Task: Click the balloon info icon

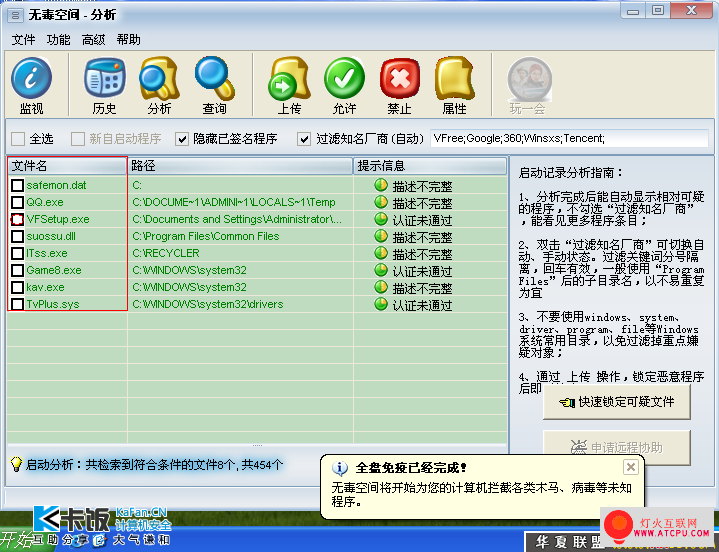Action: 340,468
